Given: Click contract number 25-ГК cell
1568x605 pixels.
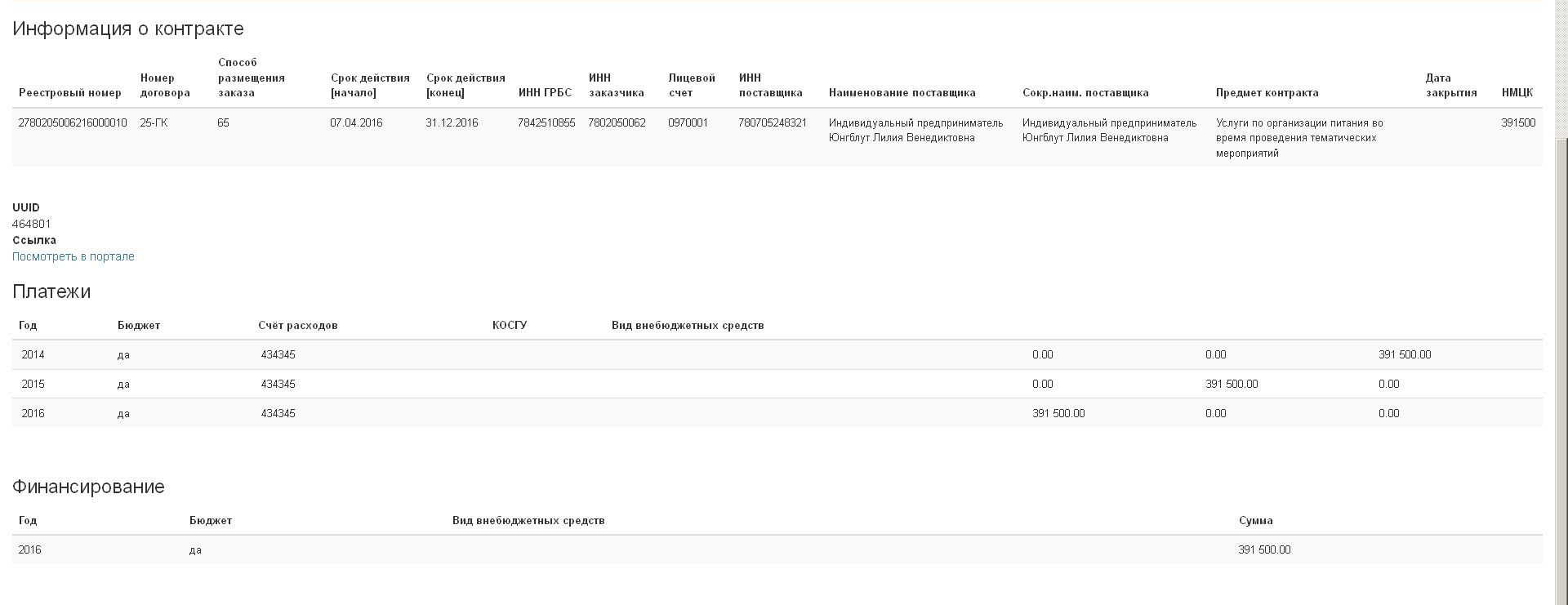Looking at the screenshot, I should click(154, 122).
